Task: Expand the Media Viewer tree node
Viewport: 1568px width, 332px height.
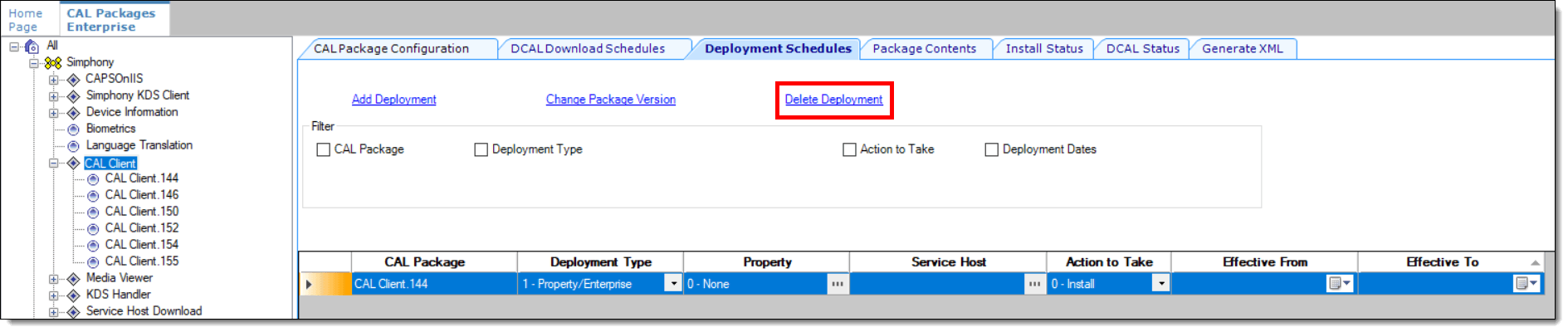Action: [53, 279]
